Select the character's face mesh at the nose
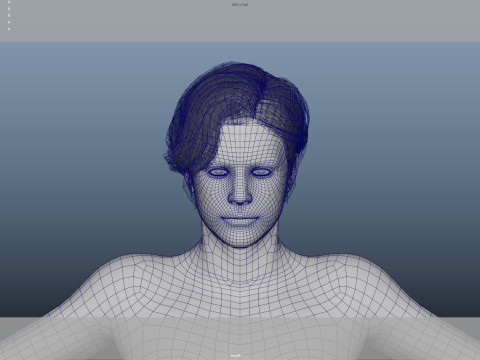Viewport: 480px width, 360px height. (x=240, y=192)
